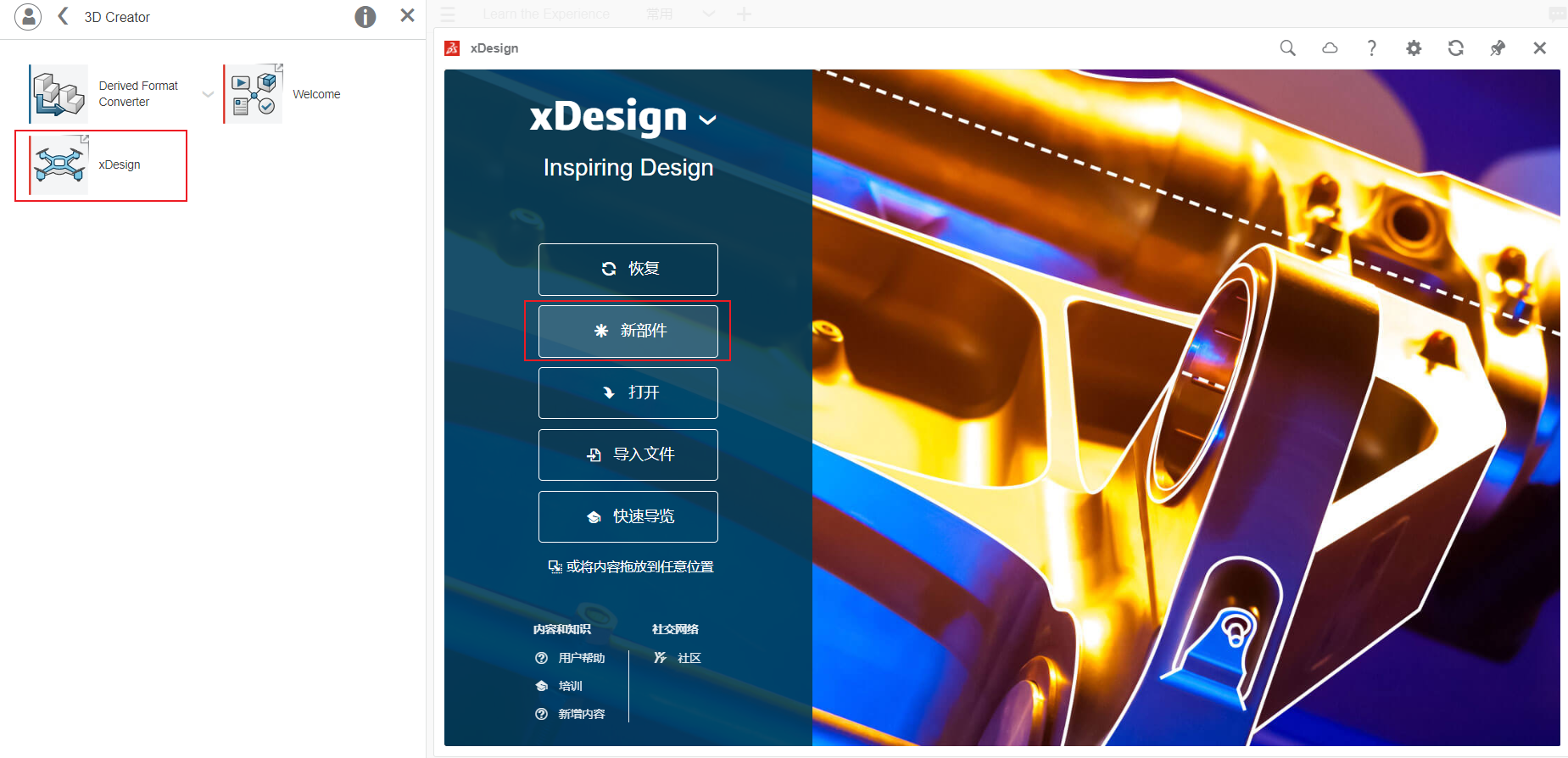Click the 3D Creator title text
The width and height of the screenshot is (1568, 758).
coord(117,17)
